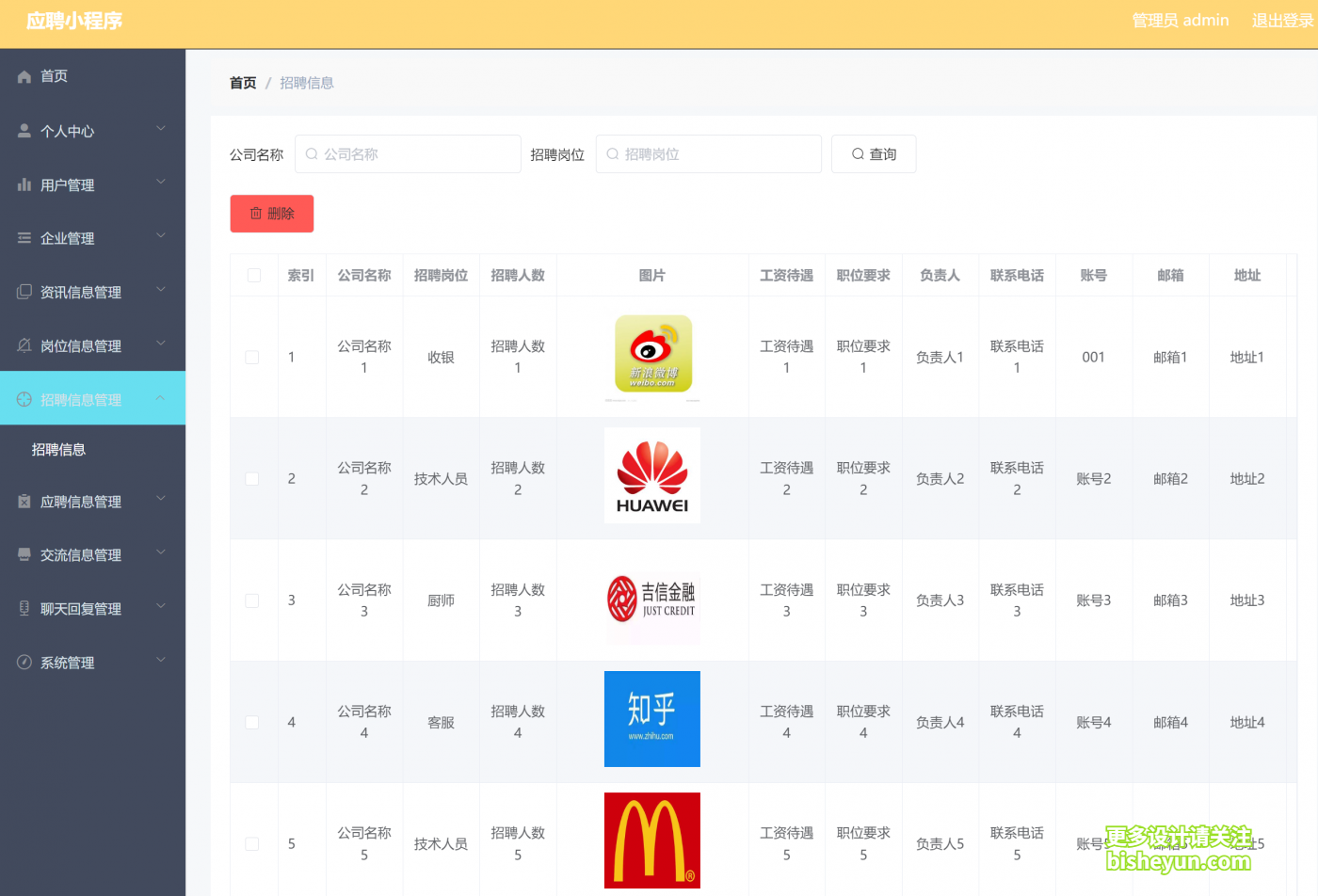
Task: Click the clipboard icon beside 应聘信息管理
Action: click(x=24, y=502)
